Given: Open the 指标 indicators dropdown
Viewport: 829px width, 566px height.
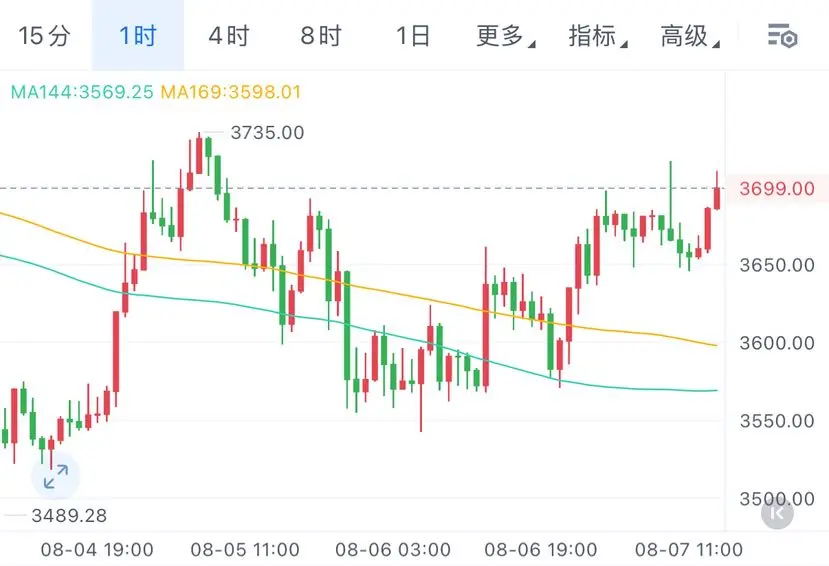Looking at the screenshot, I should 598,36.
